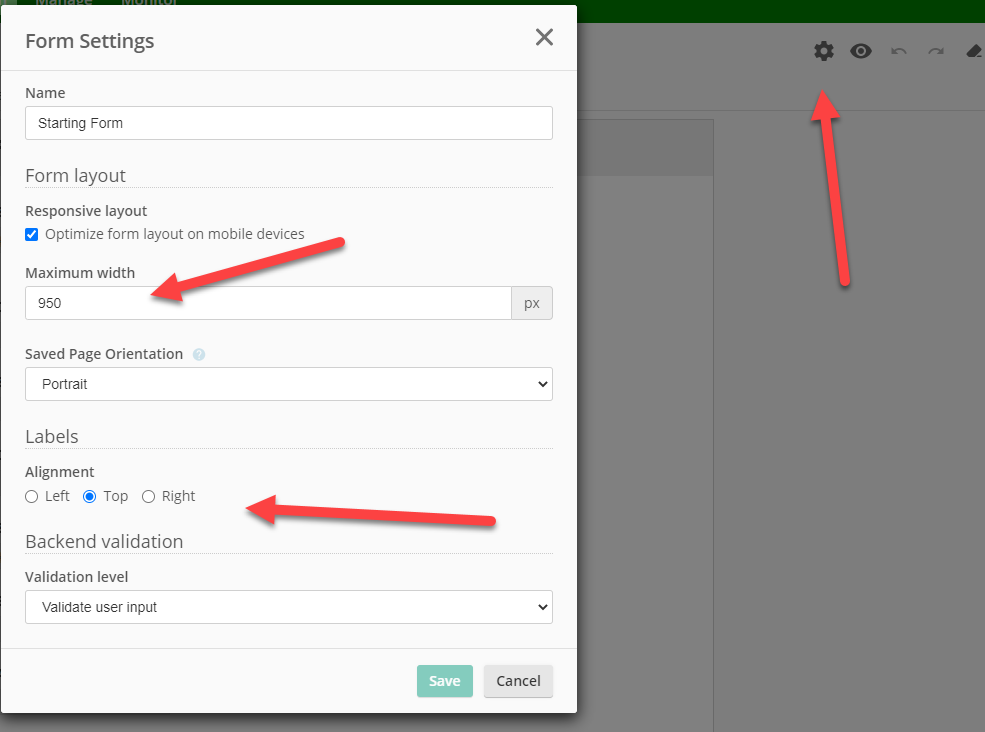Toggle Optimize form layout on mobile devices
Screen dimensions: 985x732
[x=32, y=235]
